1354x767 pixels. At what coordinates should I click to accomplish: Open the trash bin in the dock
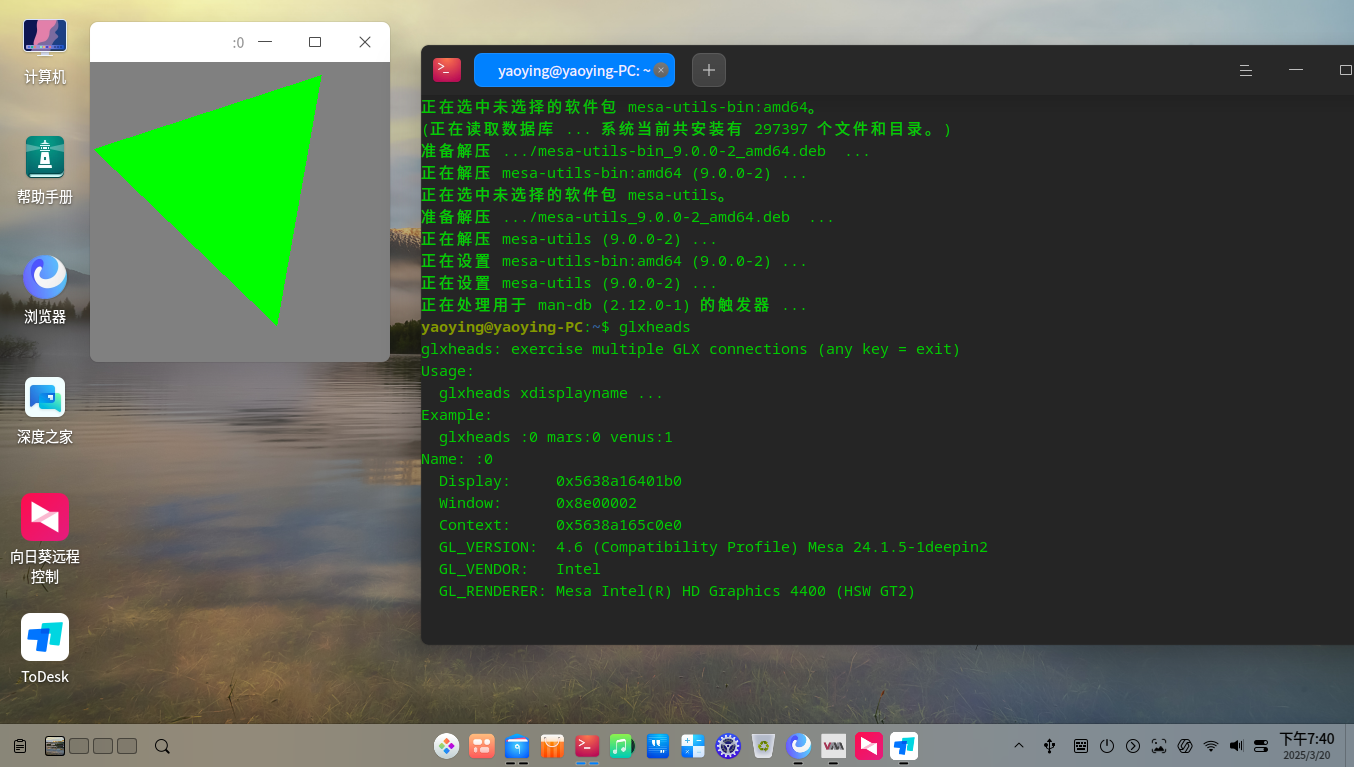click(x=763, y=746)
